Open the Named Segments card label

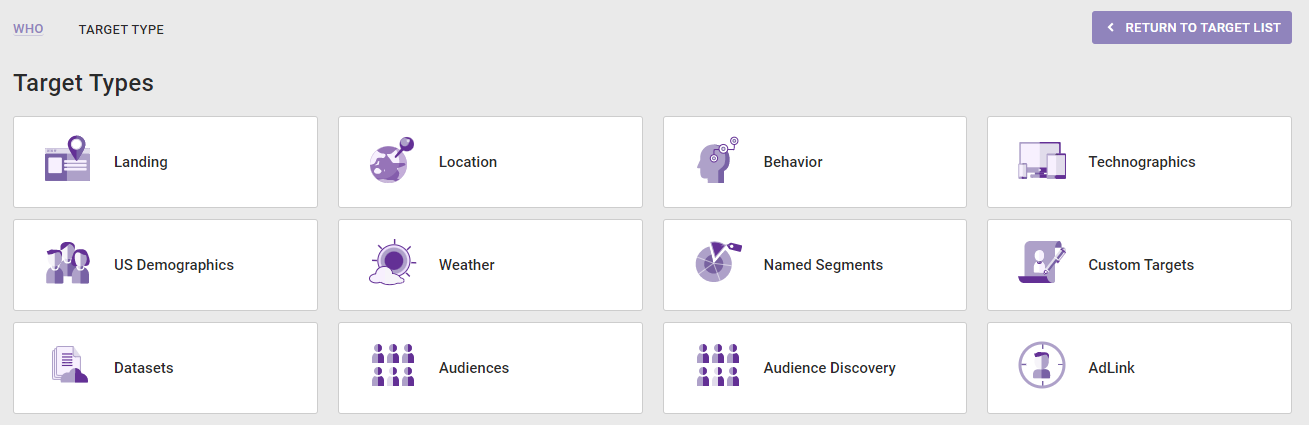pyautogui.click(x=823, y=265)
